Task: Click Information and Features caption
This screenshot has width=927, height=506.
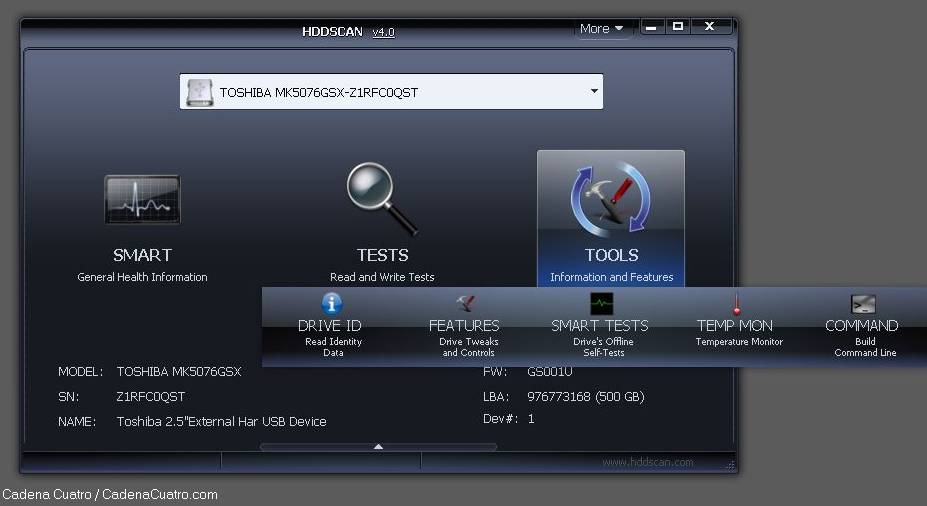Action: pyautogui.click(x=611, y=277)
